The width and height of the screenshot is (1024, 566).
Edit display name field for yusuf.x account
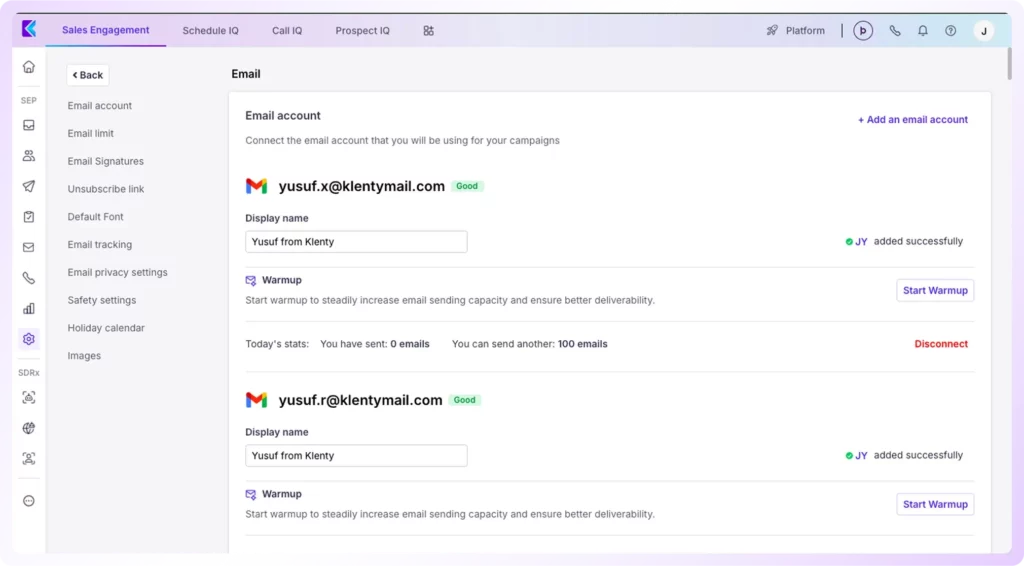356,242
